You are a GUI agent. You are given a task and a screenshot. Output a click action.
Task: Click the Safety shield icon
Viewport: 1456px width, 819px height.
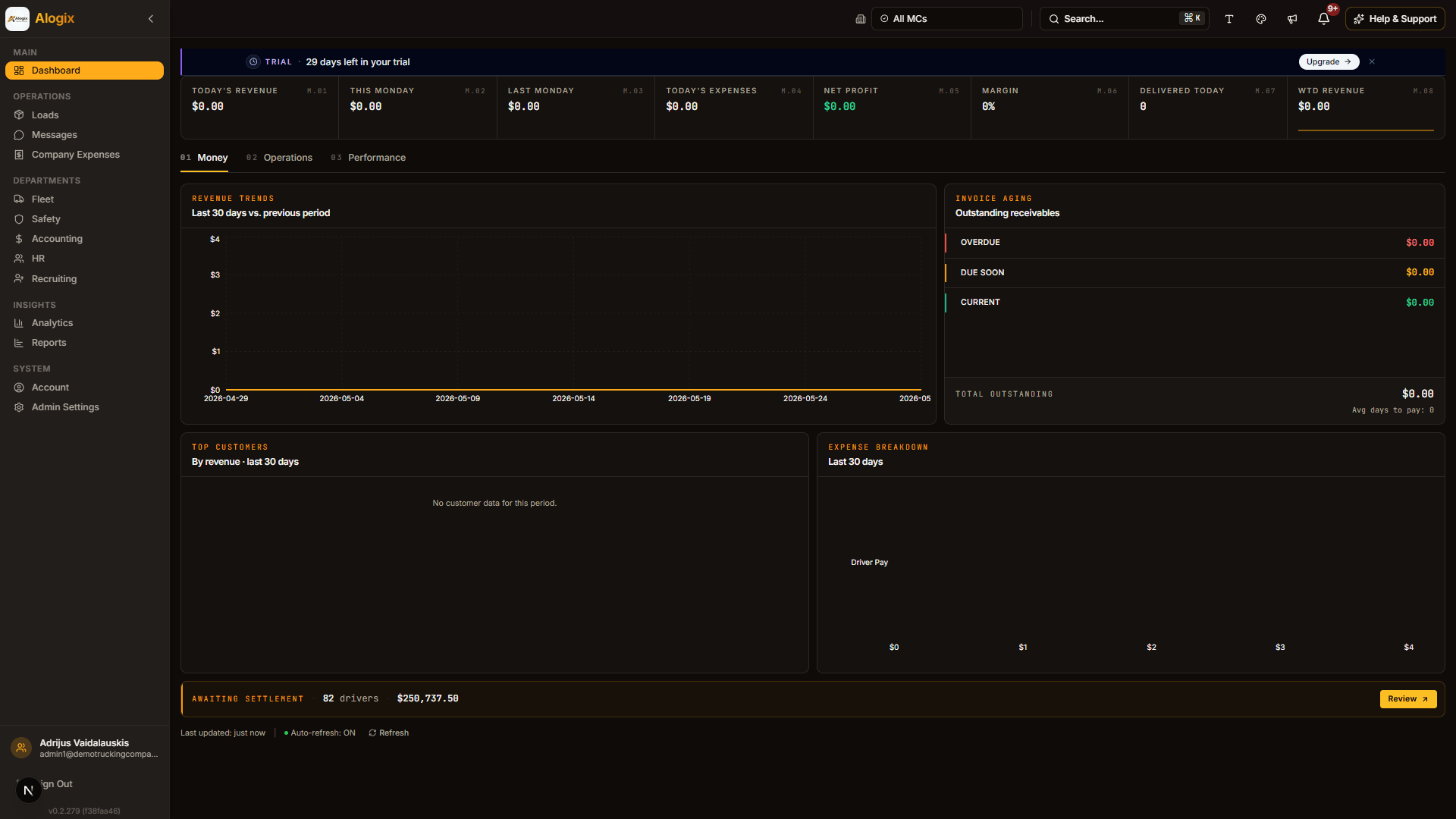tap(19, 219)
